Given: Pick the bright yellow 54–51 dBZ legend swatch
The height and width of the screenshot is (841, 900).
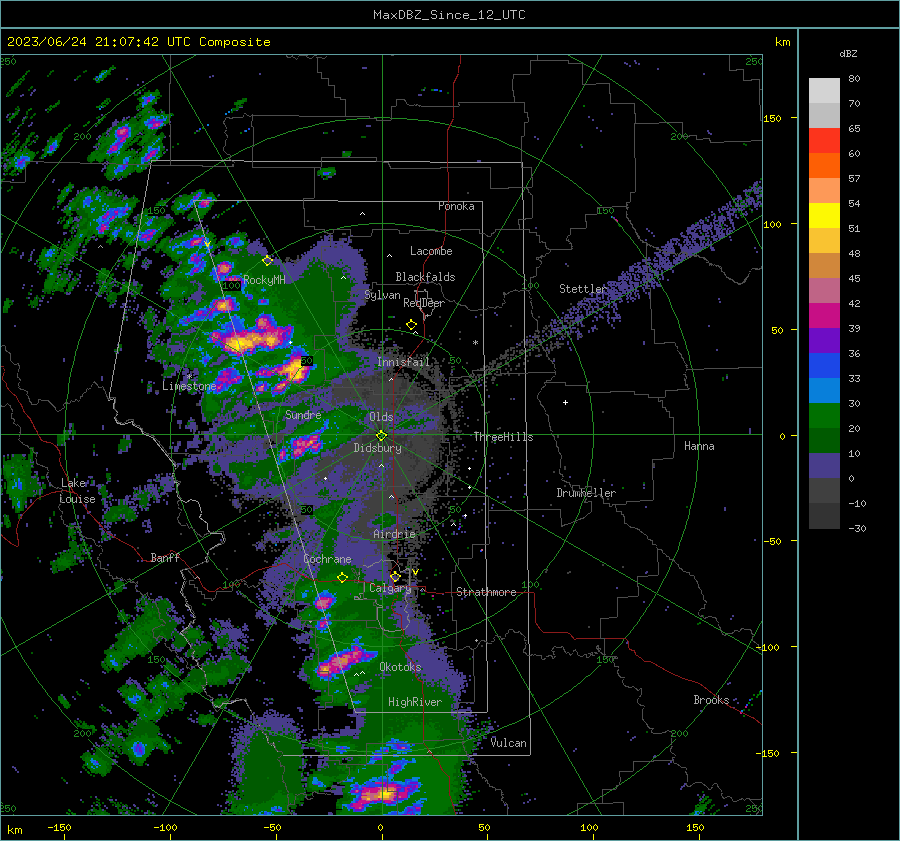Looking at the screenshot, I should pyautogui.click(x=824, y=216).
